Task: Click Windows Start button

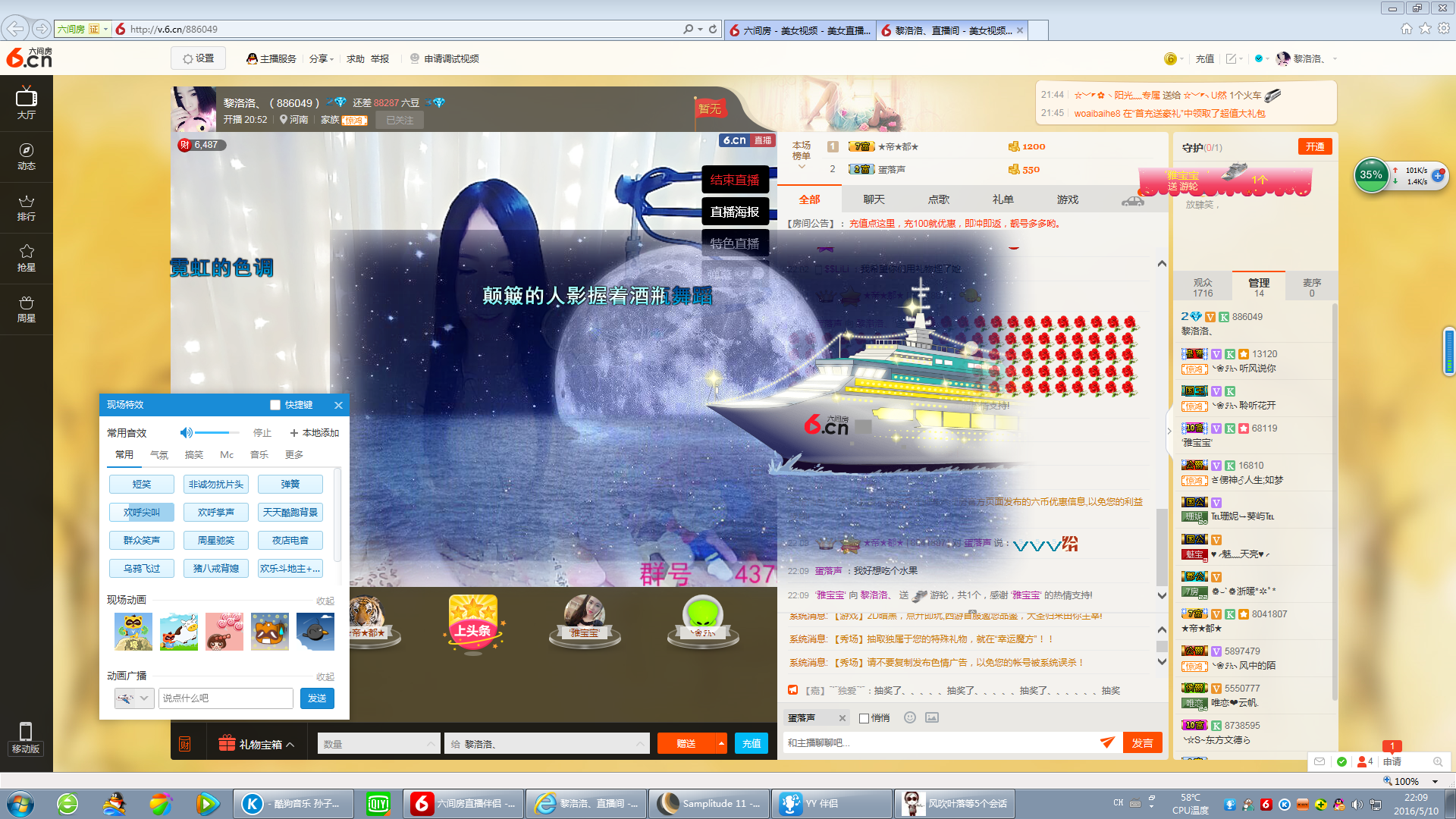Action: click(x=20, y=804)
